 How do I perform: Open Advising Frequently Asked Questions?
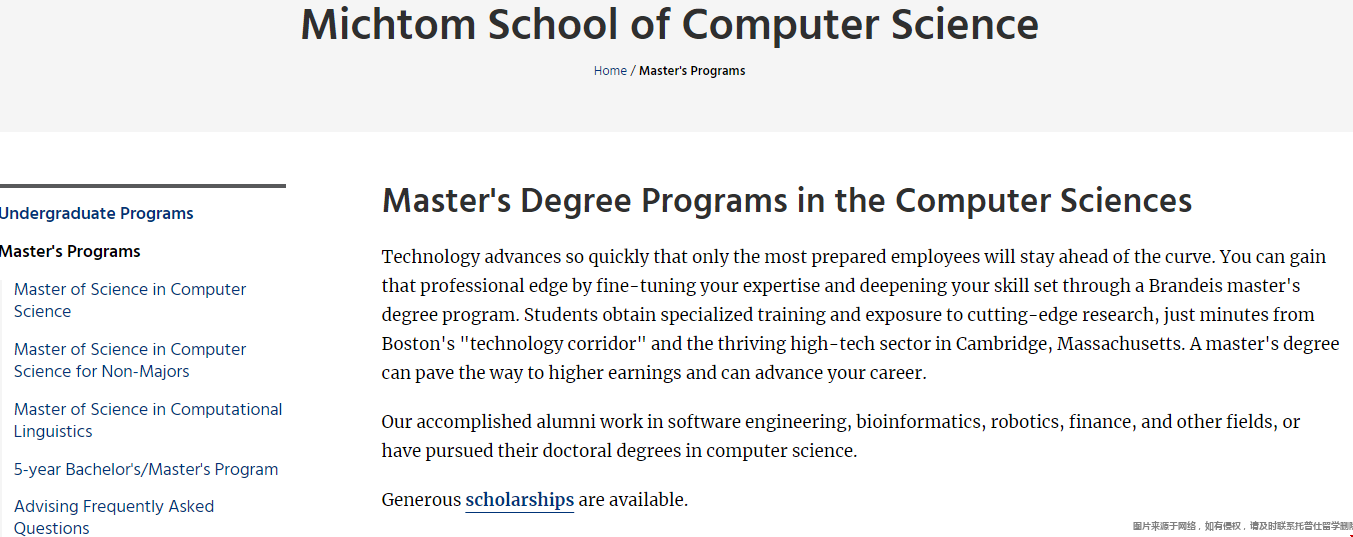[114, 517]
